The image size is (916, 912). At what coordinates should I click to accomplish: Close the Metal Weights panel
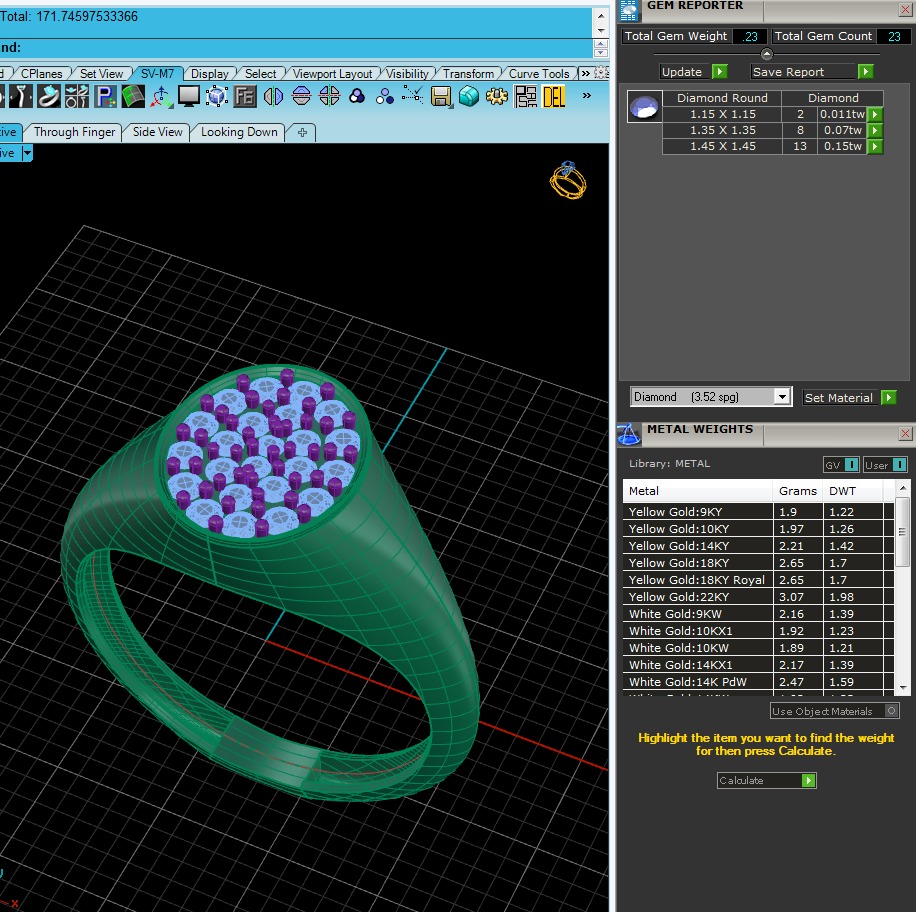point(905,434)
